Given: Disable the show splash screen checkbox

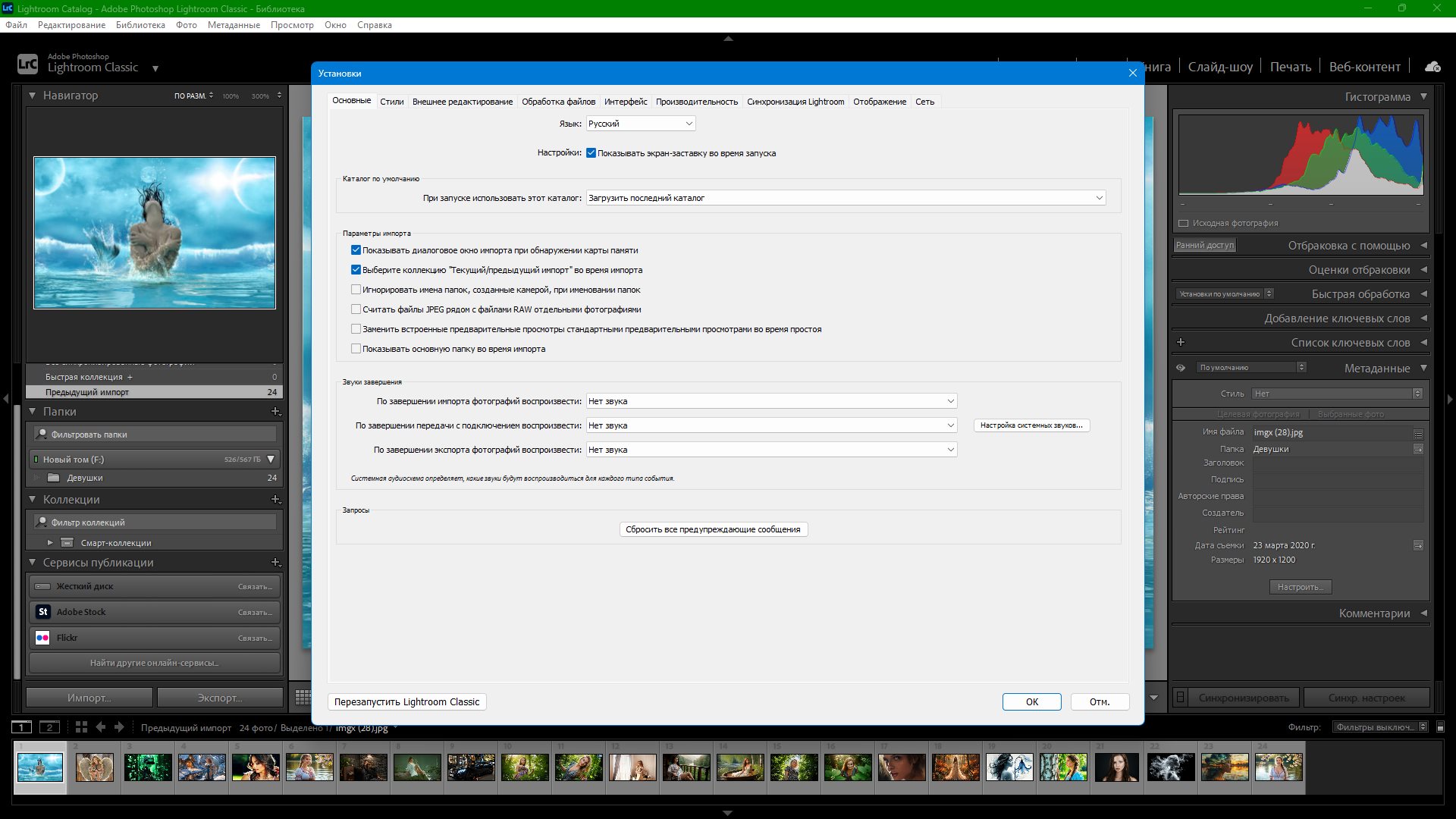Looking at the screenshot, I should coord(591,153).
